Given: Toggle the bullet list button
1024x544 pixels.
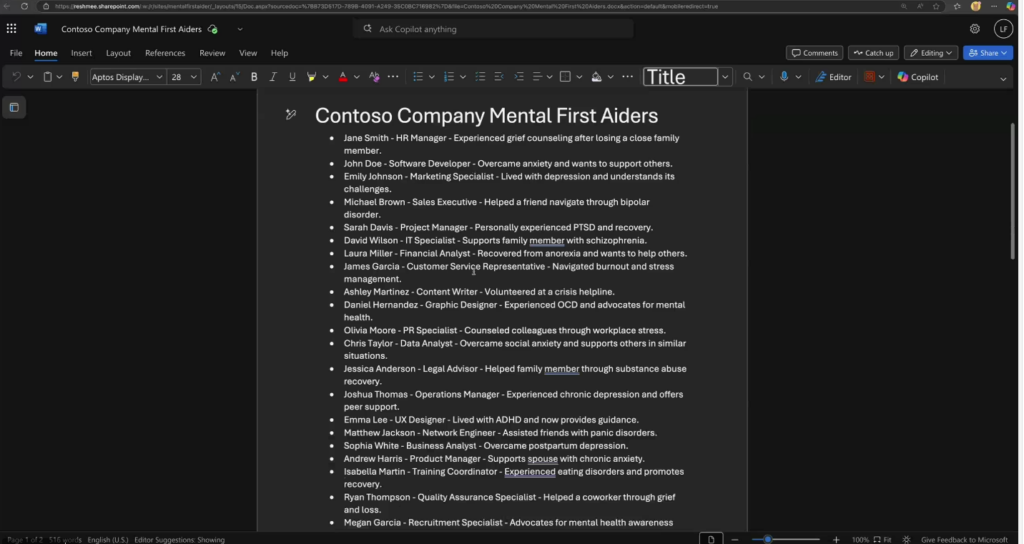Looking at the screenshot, I should [x=418, y=77].
